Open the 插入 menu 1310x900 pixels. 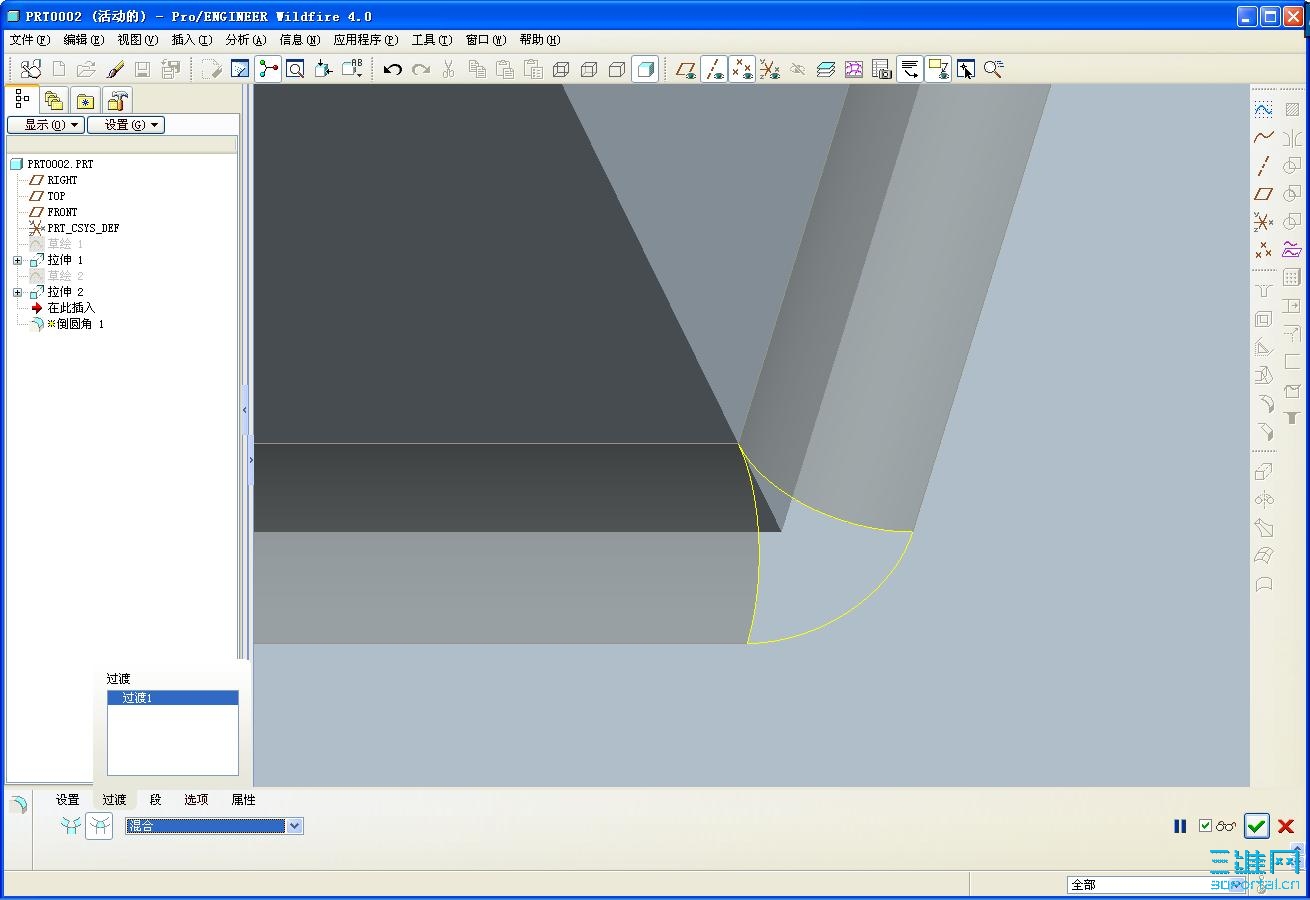[x=191, y=40]
